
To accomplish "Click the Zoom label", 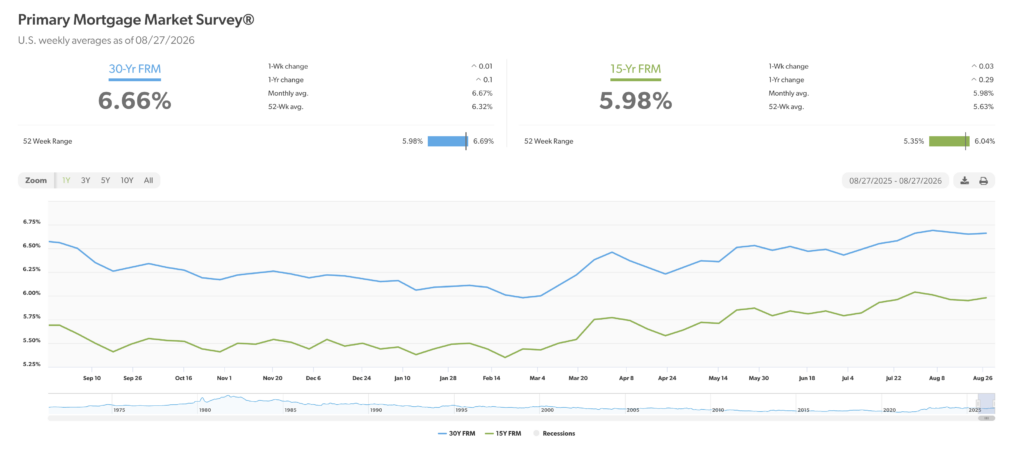I will coord(36,180).
